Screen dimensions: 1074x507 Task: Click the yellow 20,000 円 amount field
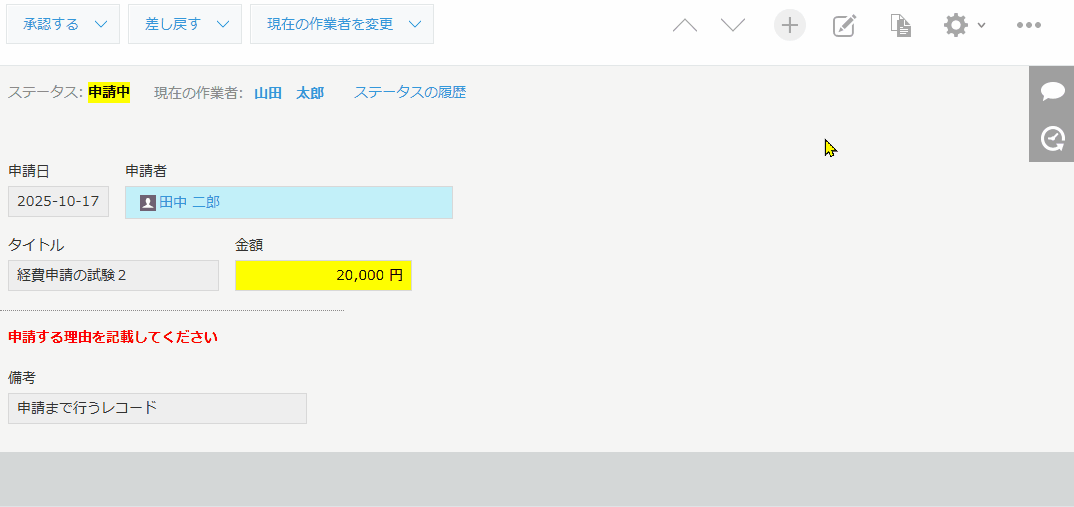click(x=323, y=276)
